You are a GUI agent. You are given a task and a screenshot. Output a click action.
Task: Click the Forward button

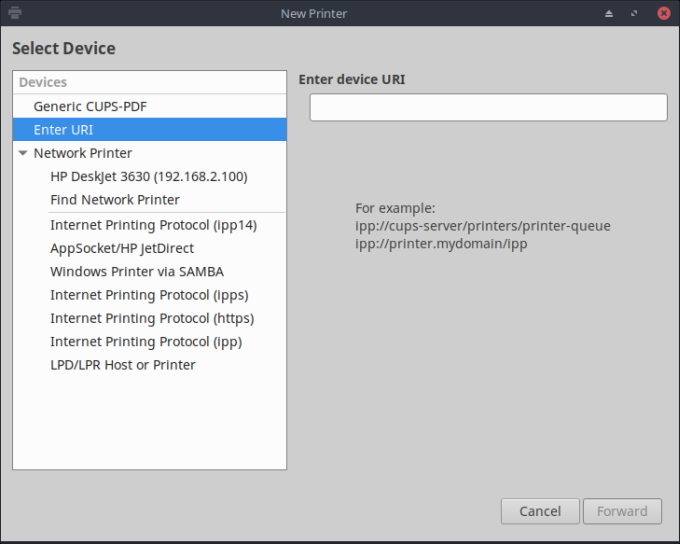[622, 511]
